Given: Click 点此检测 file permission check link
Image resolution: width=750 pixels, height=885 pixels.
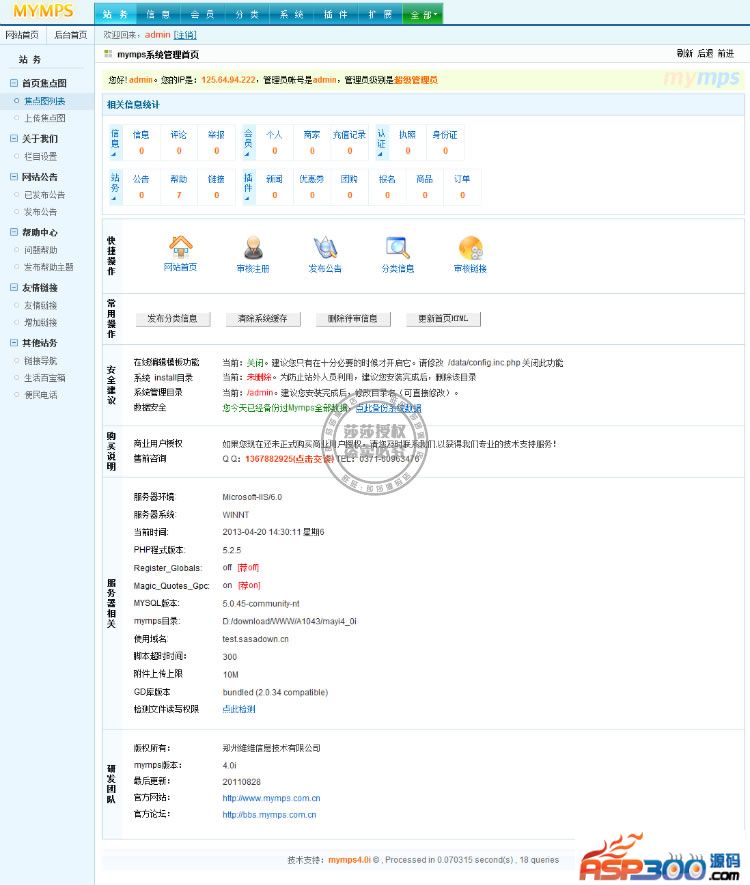Looking at the screenshot, I should coord(239,709).
